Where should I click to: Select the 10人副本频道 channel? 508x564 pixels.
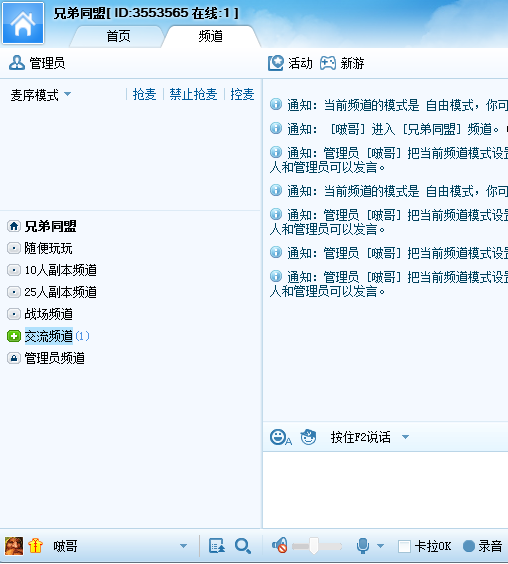pyautogui.click(x=60, y=270)
